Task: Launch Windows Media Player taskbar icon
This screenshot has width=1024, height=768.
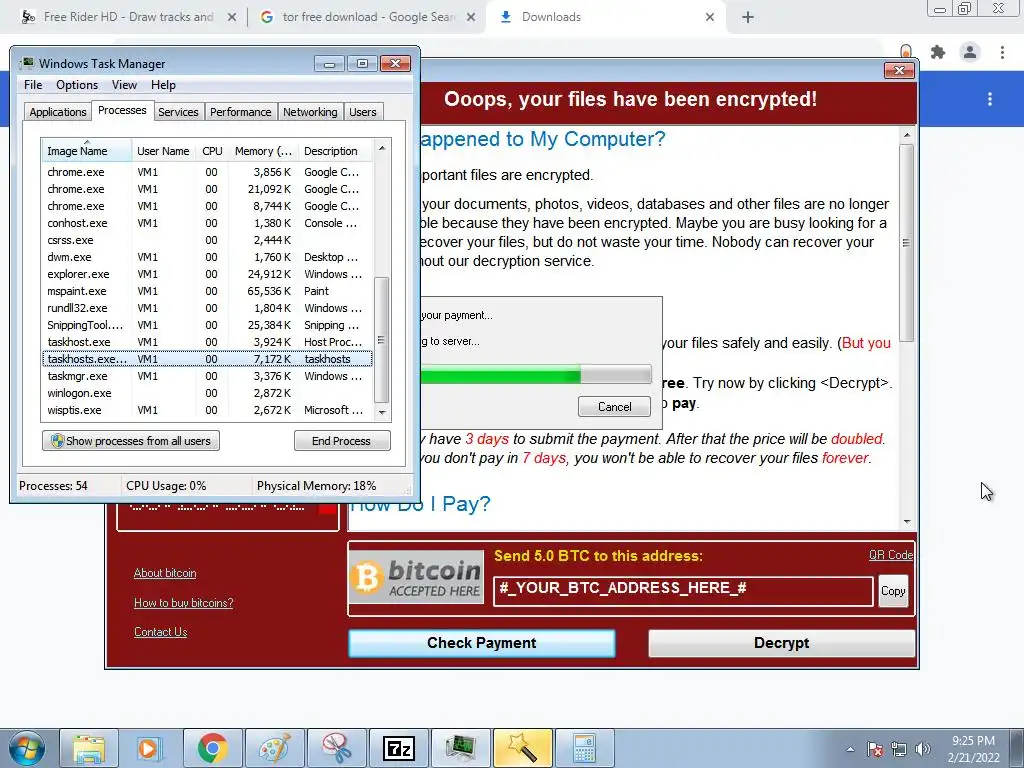Action: 149,748
